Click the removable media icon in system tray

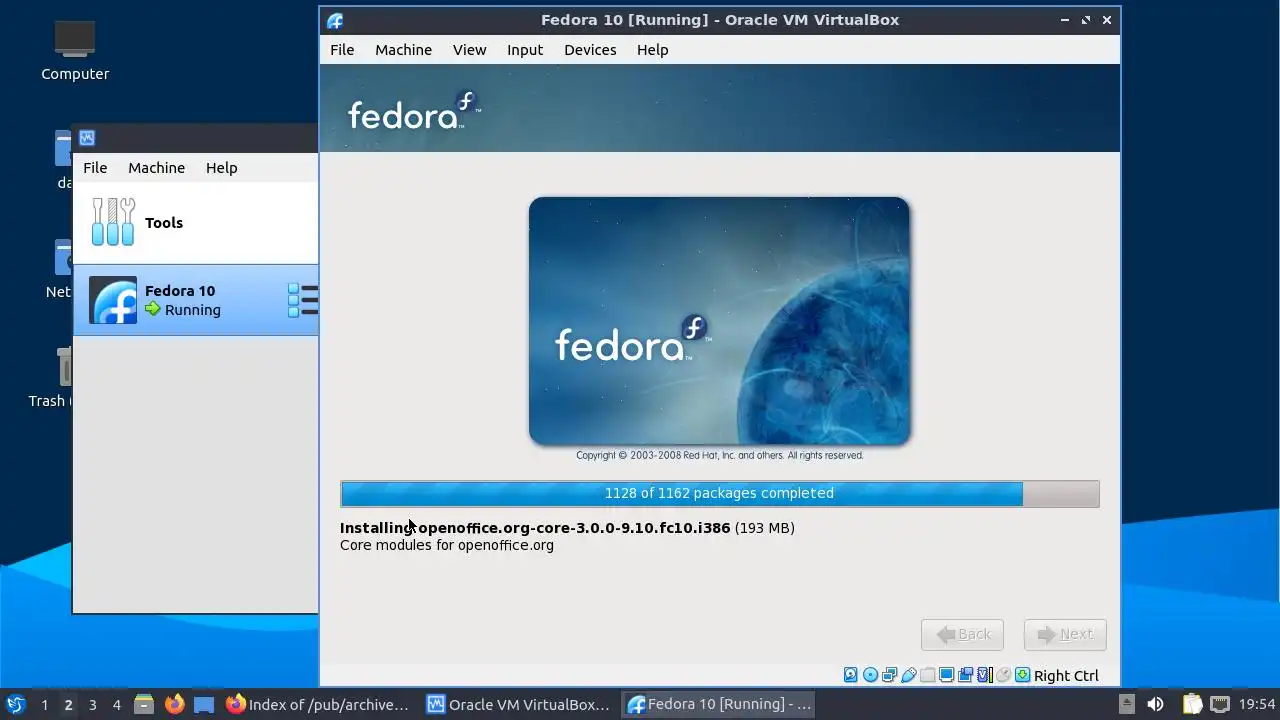pyautogui.click(x=1126, y=704)
